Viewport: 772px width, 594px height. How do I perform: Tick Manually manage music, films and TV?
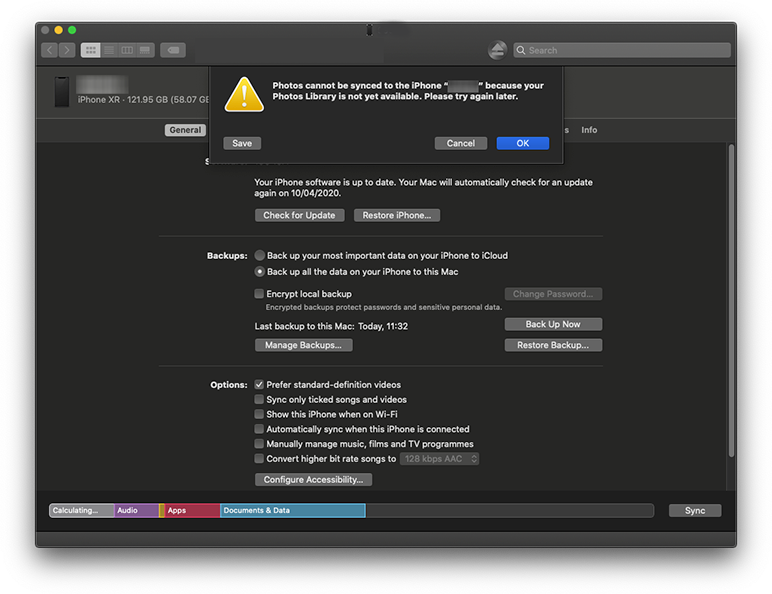coord(259,443)
